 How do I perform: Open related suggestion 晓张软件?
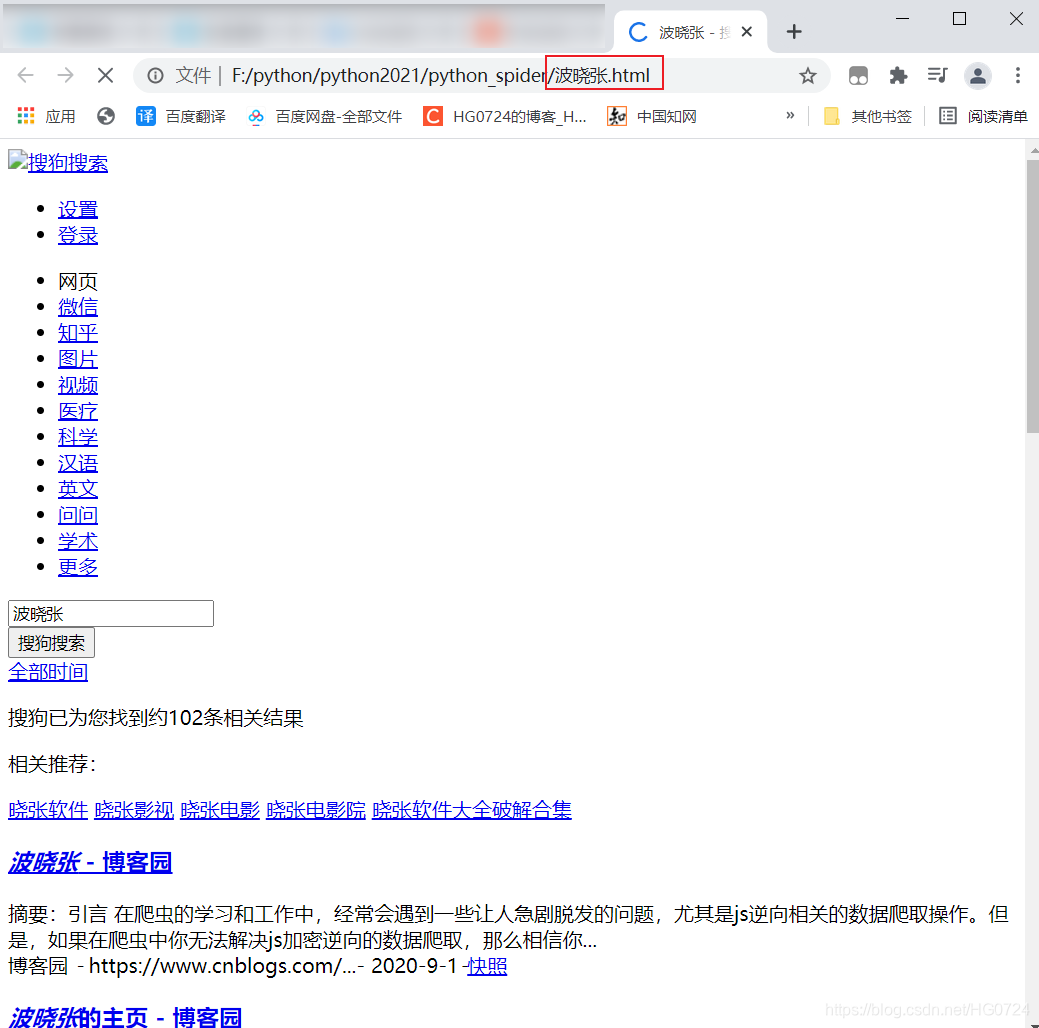tap(48, 810)
